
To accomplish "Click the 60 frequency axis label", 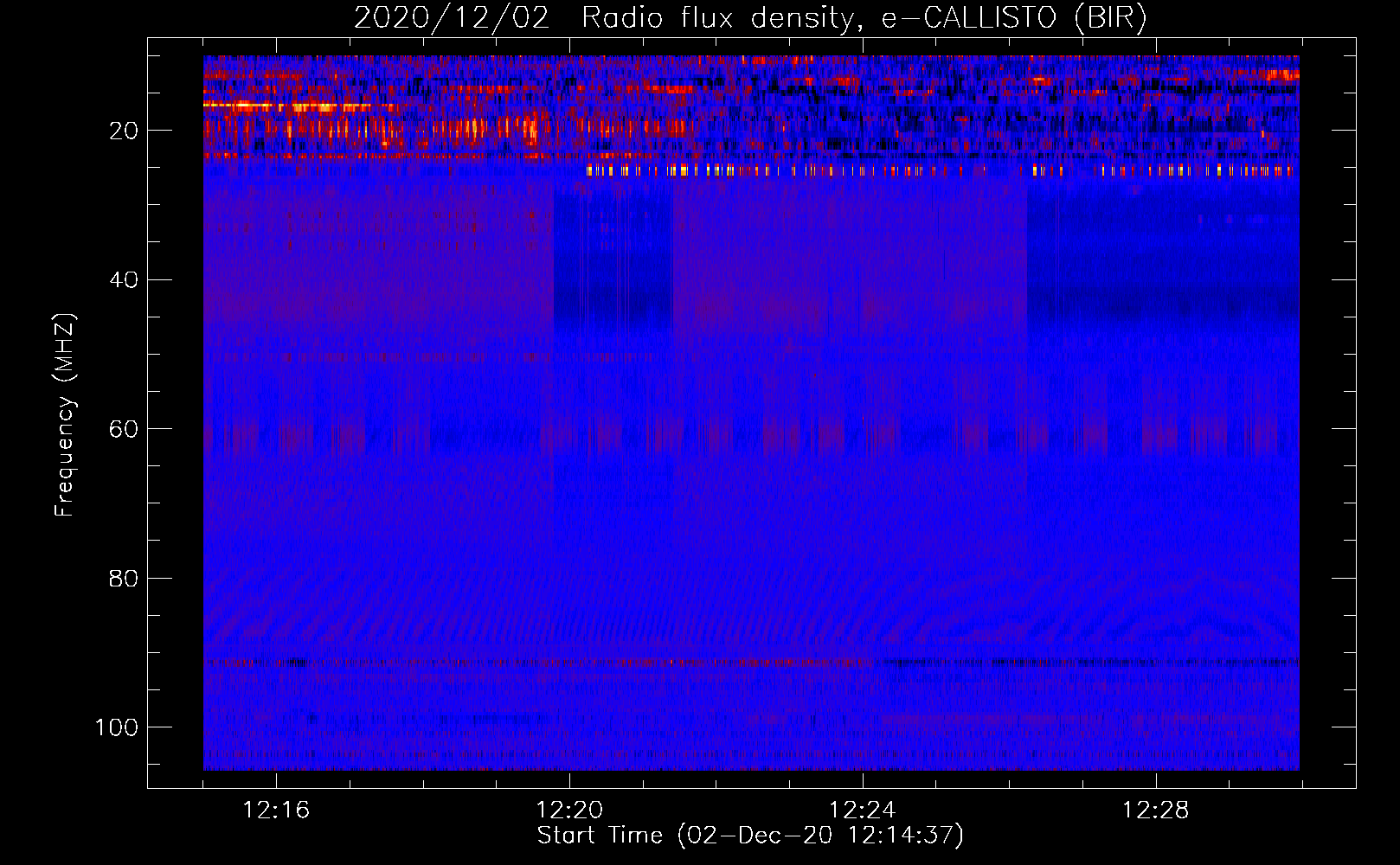I will click(x=124, y=429).
